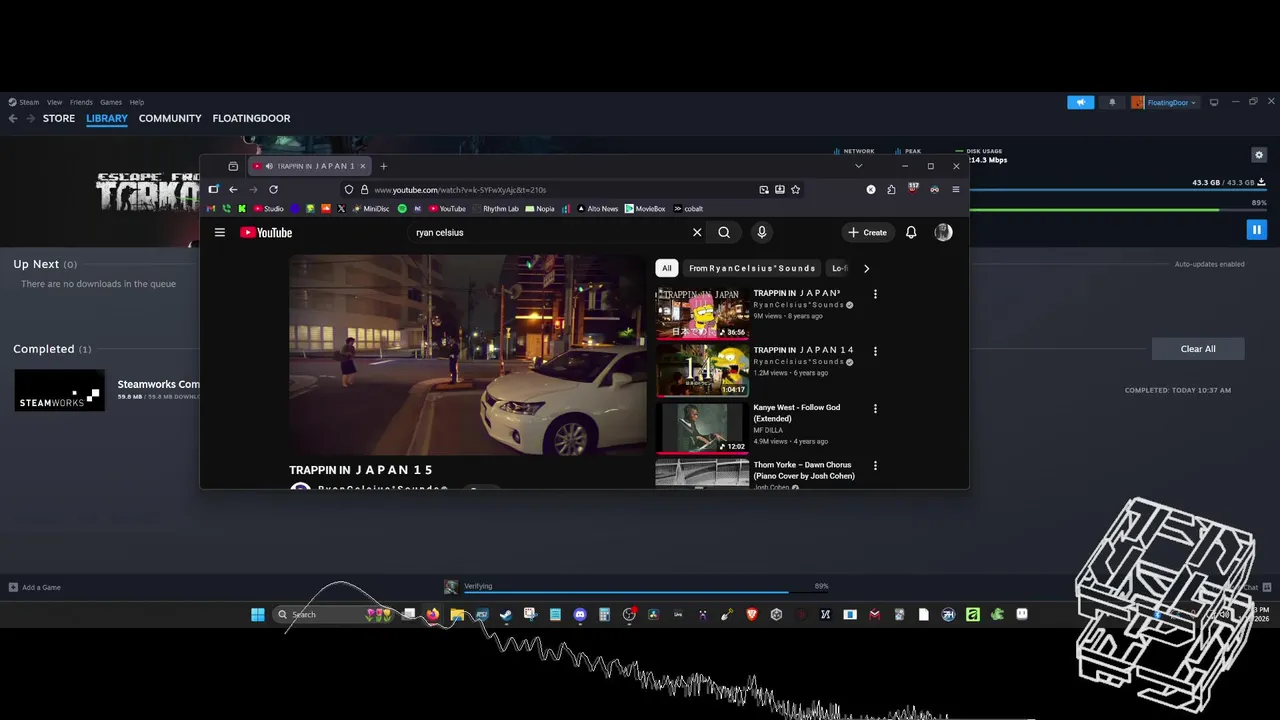Click Add a Game in Steam
Image resolution: width=1280 pixels, height=720 pixels.
click(35, 587)
